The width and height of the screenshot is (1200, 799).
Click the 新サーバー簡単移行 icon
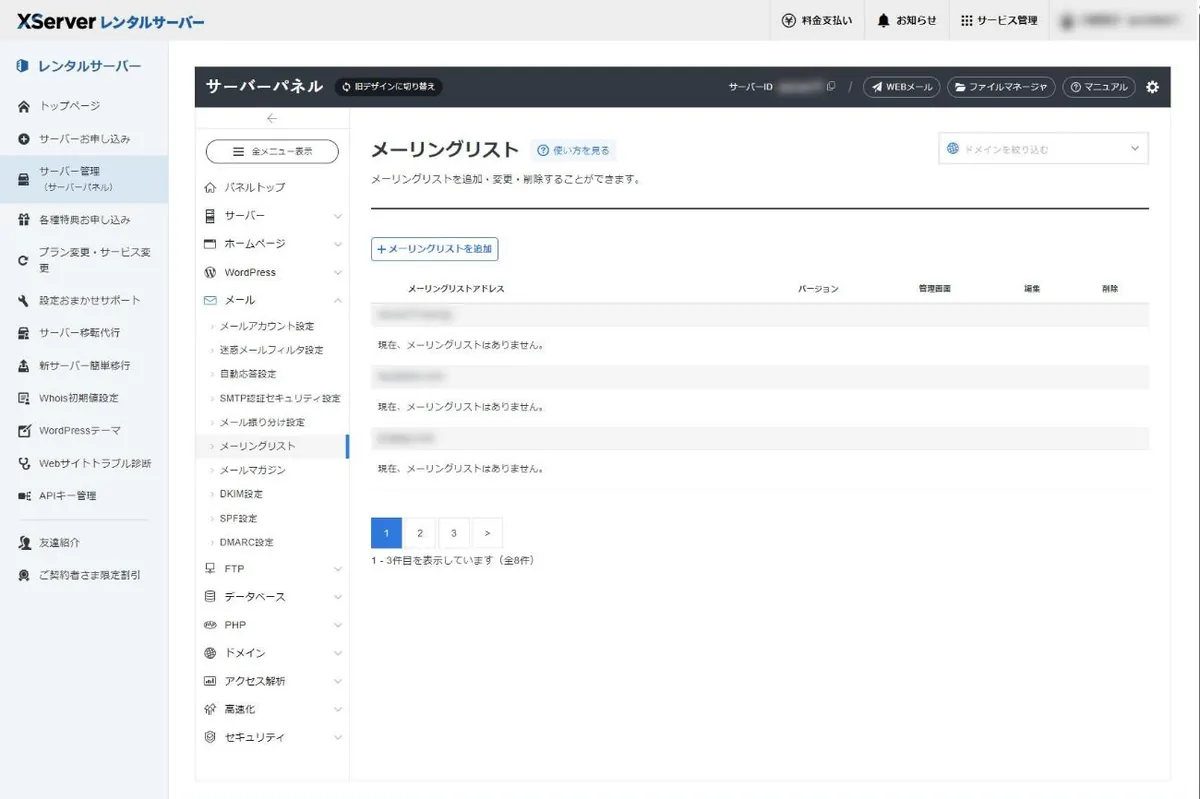(x=24, y=366)
